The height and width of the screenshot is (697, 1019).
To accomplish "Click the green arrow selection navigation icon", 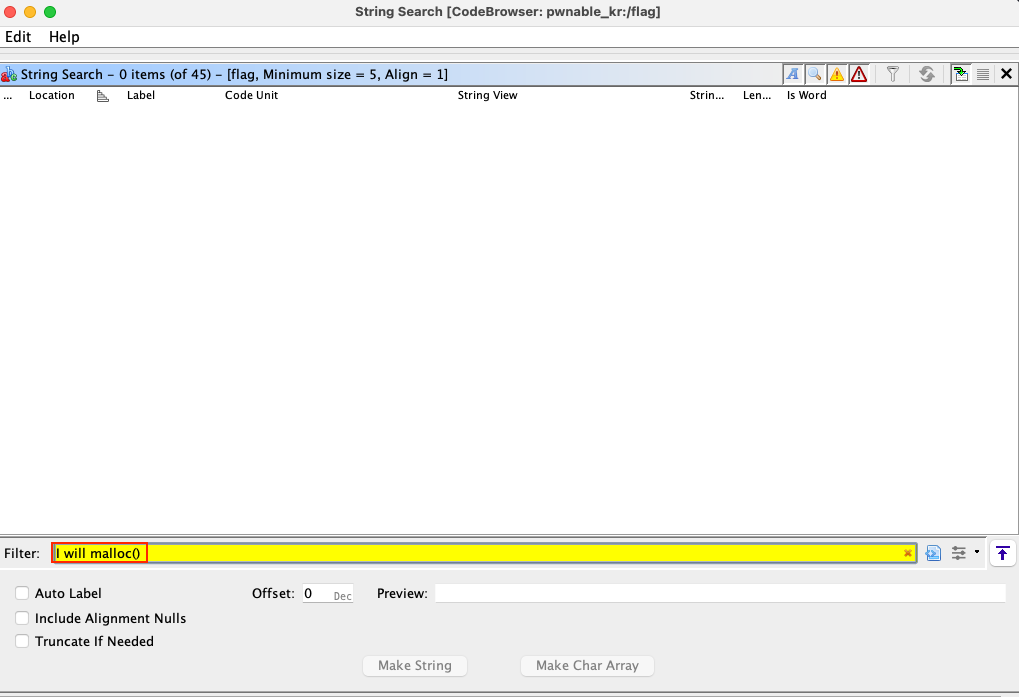I will [x=961, y=74].
